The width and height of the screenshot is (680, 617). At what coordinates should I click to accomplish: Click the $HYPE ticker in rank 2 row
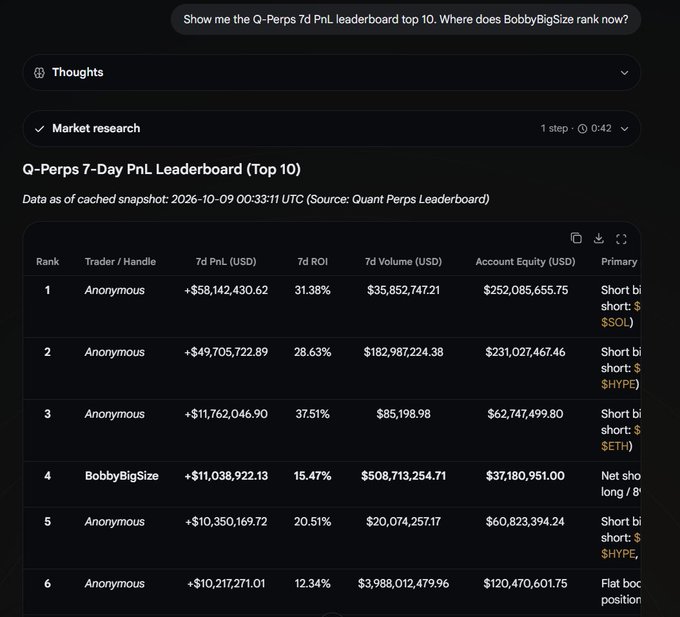point(618,384)
